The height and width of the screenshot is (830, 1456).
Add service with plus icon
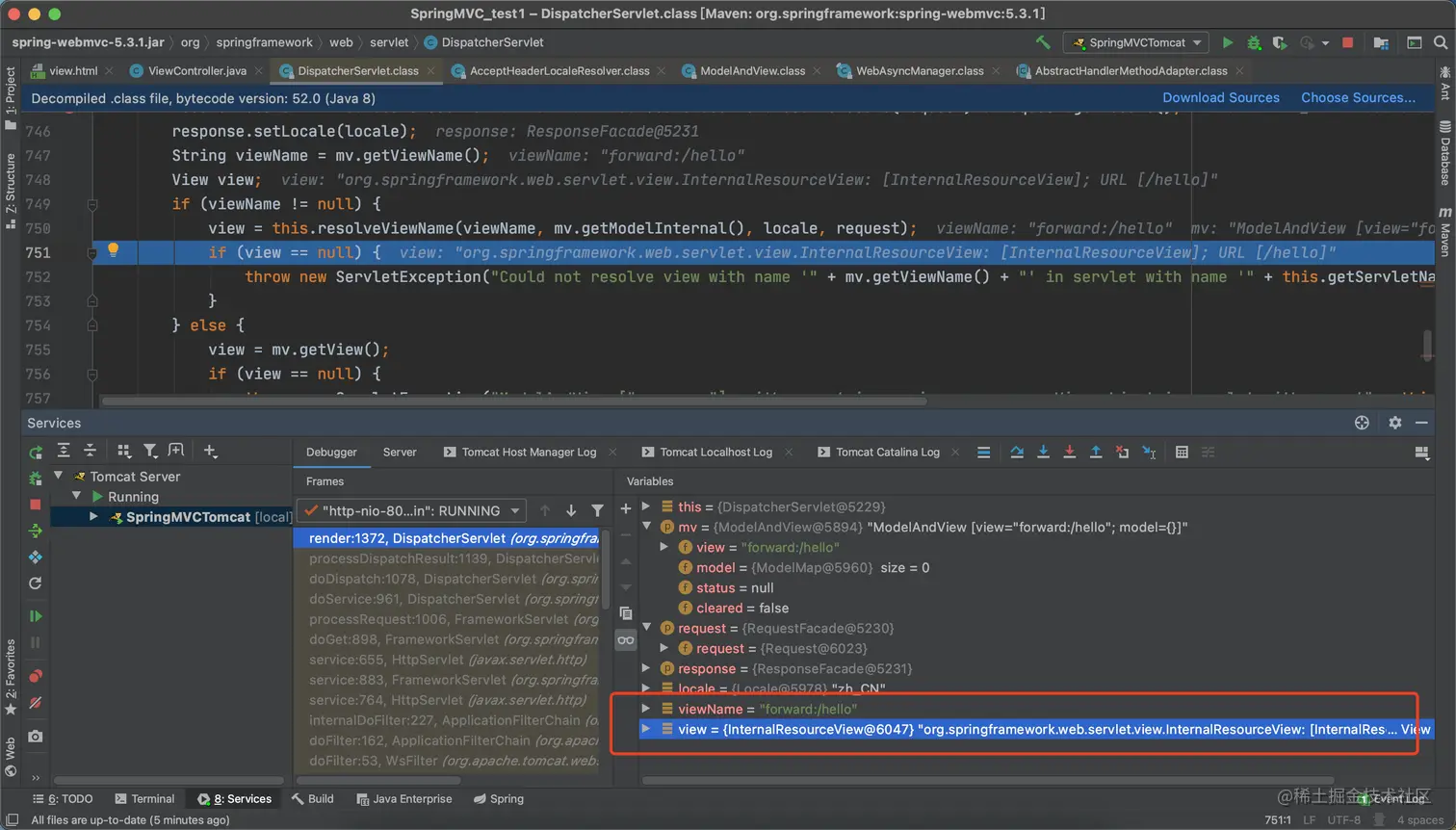click(x=210, y=451)
